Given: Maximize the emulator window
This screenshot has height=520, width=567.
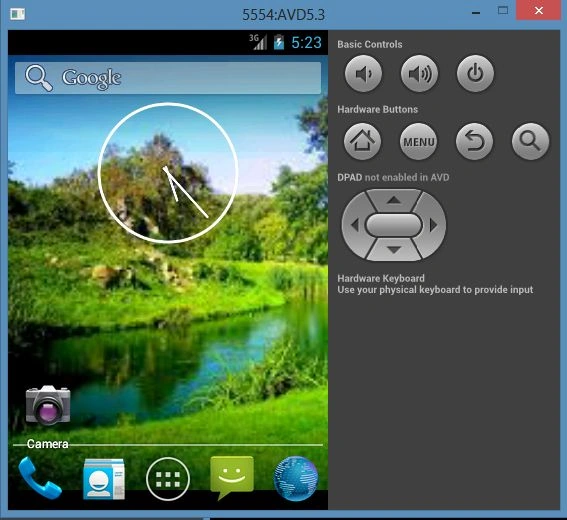Looking at the screenshot, I should (503, 10).
